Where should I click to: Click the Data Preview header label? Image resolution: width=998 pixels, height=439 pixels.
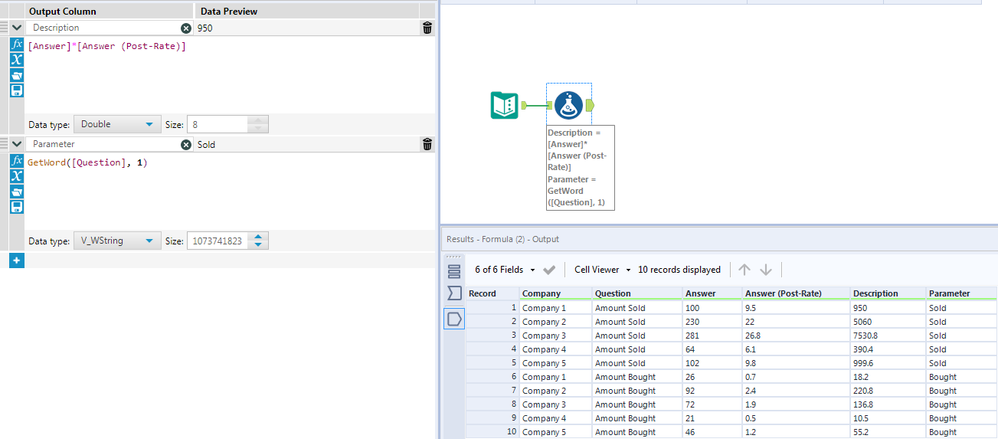click(x=228, y=12)
